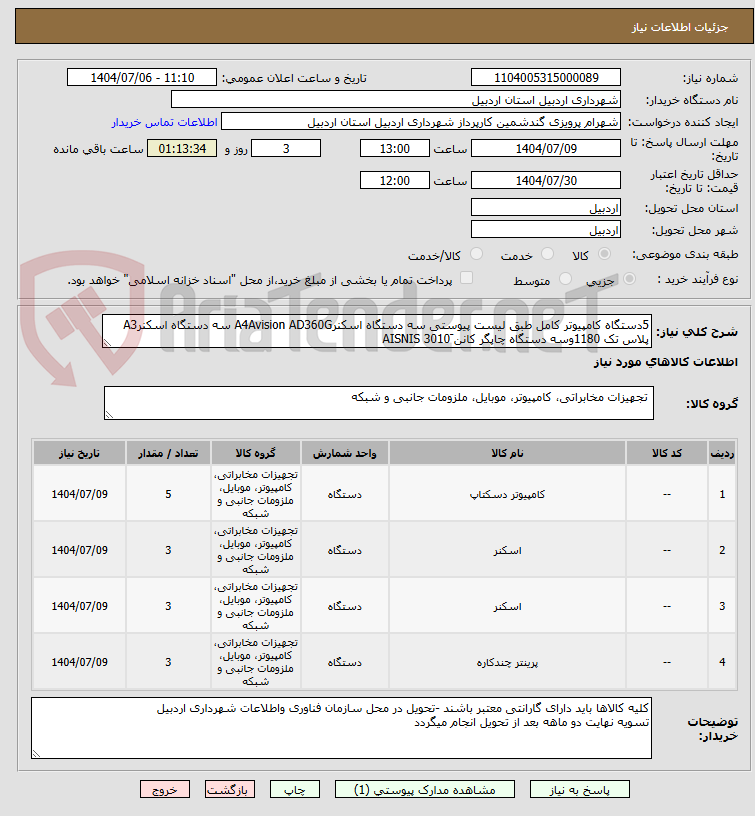Click the ساعت باقی مانده label

click(98, 149)
